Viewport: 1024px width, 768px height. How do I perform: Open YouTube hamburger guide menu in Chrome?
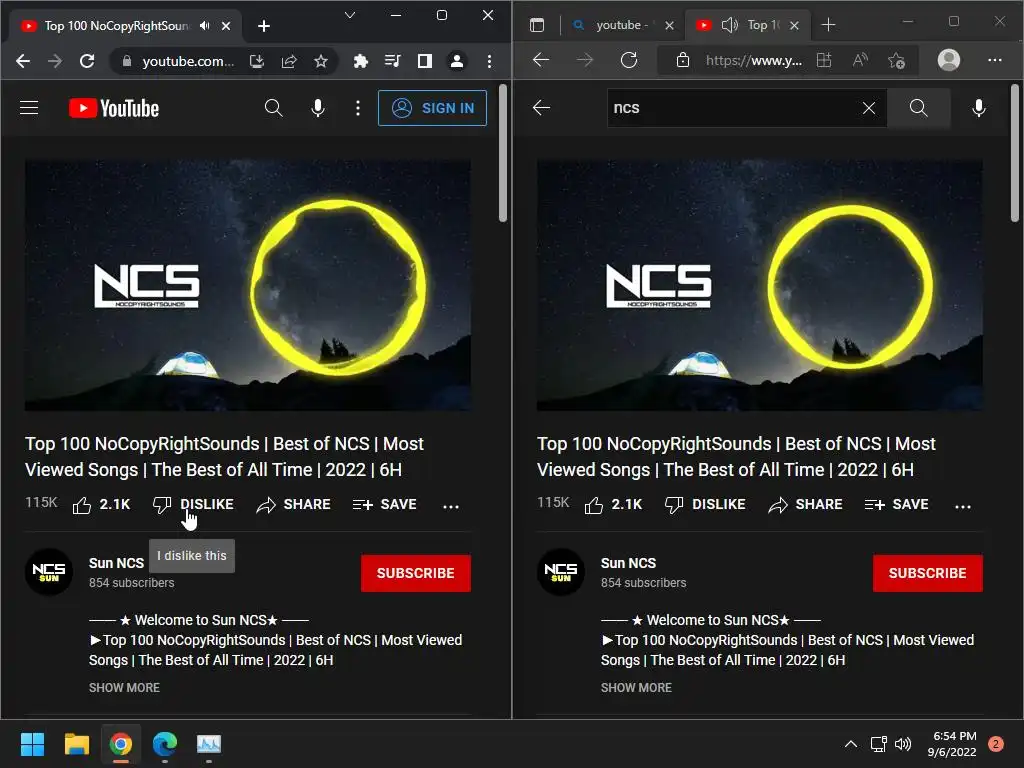coord(29,108)
